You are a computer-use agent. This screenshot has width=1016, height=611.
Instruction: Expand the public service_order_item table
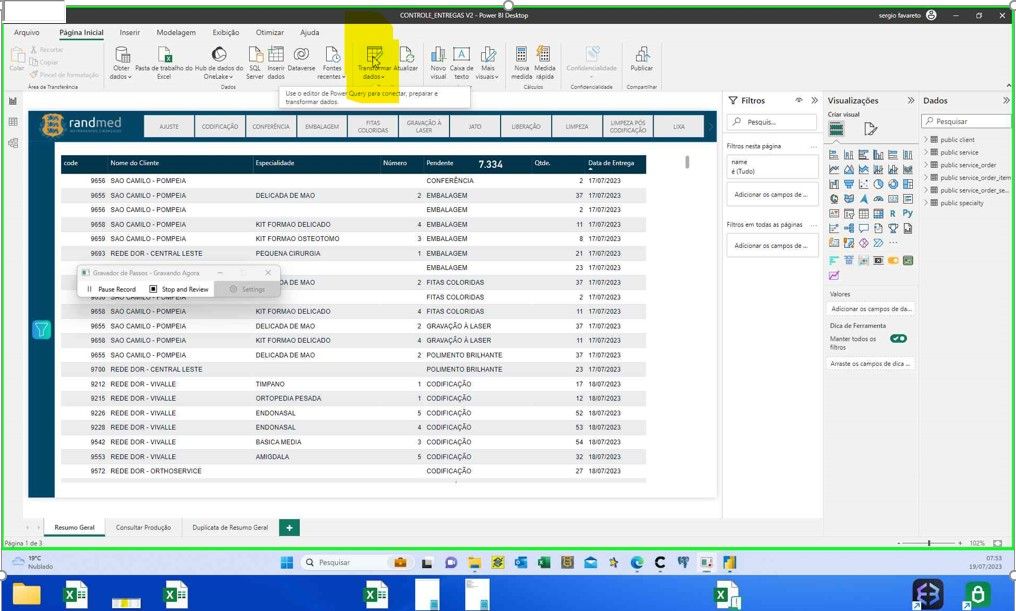[x=927, y=178]
